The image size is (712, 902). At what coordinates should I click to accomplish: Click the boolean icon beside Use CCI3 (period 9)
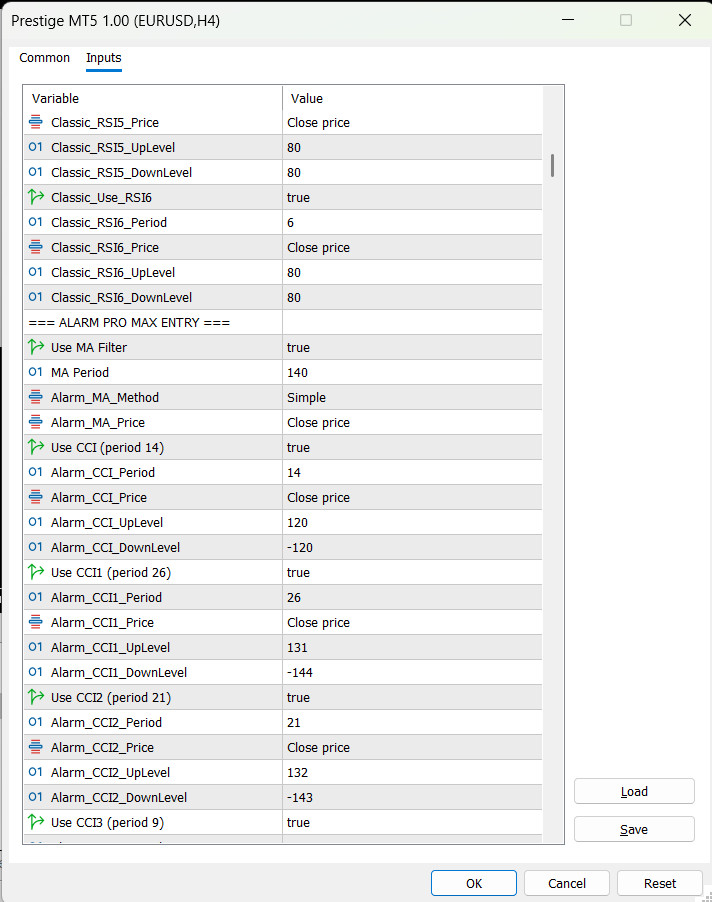click(36, 822)
